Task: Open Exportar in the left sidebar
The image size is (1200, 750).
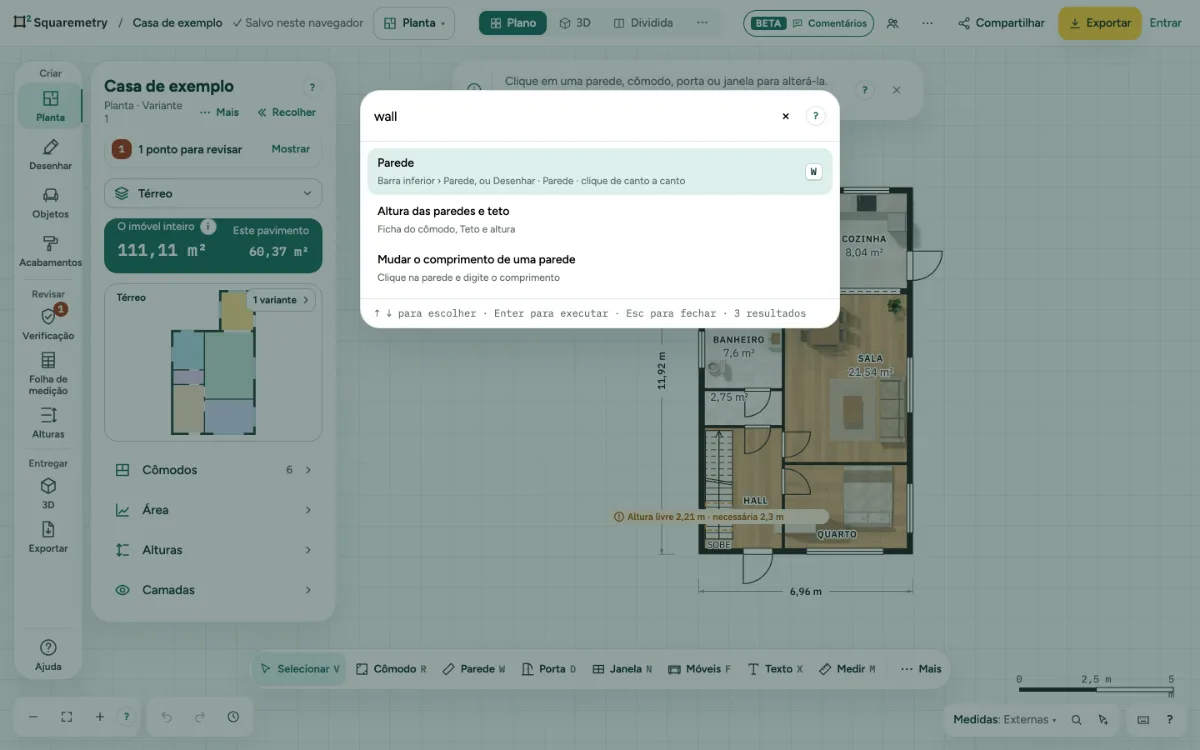Action: click(x=49, y=536)
